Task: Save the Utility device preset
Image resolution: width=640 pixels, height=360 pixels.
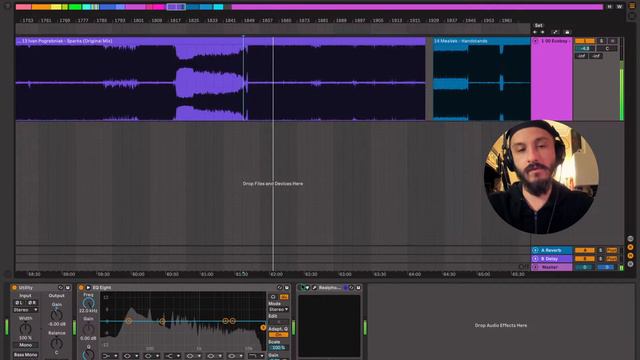Action: pos(68,288)
